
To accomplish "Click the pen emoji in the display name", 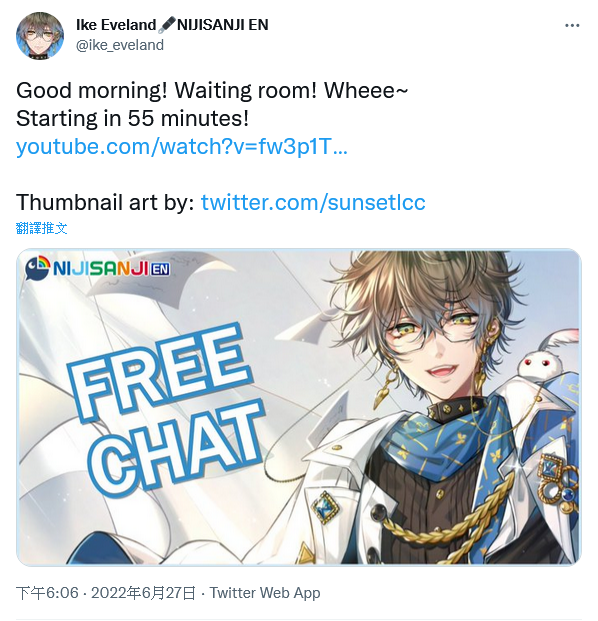I will pos(167,25).
